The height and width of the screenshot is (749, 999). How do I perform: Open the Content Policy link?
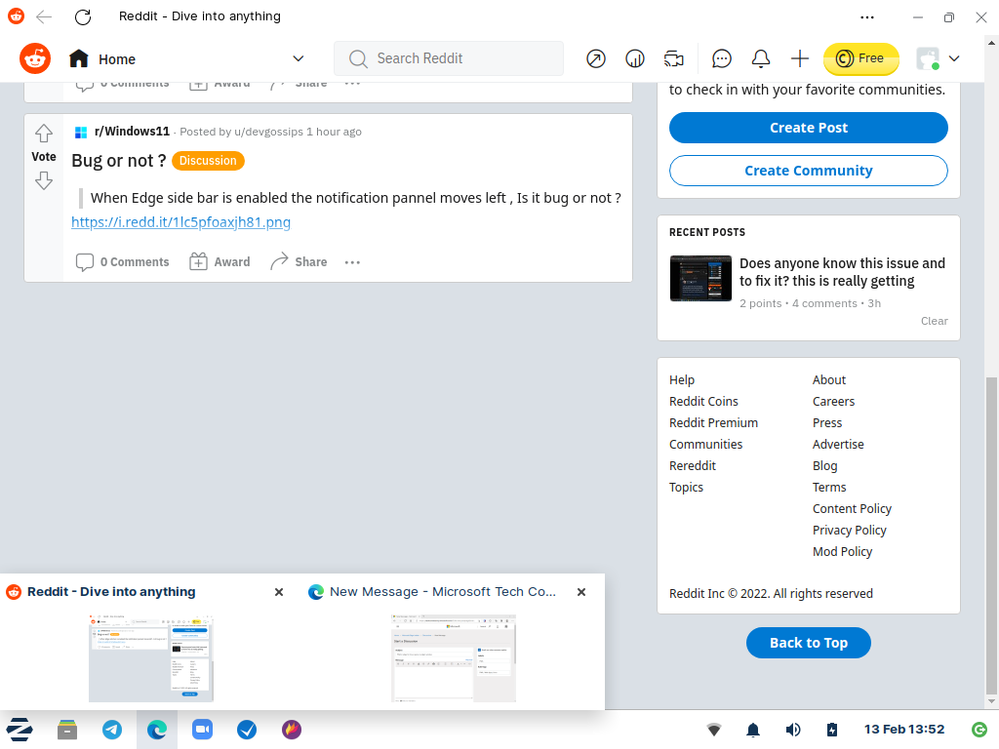click(852, 509)
